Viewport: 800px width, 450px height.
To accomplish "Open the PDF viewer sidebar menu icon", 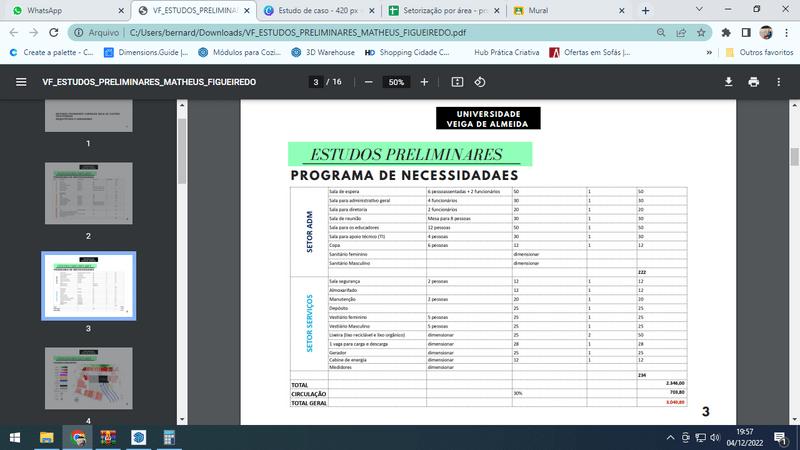I will (21, 82).
